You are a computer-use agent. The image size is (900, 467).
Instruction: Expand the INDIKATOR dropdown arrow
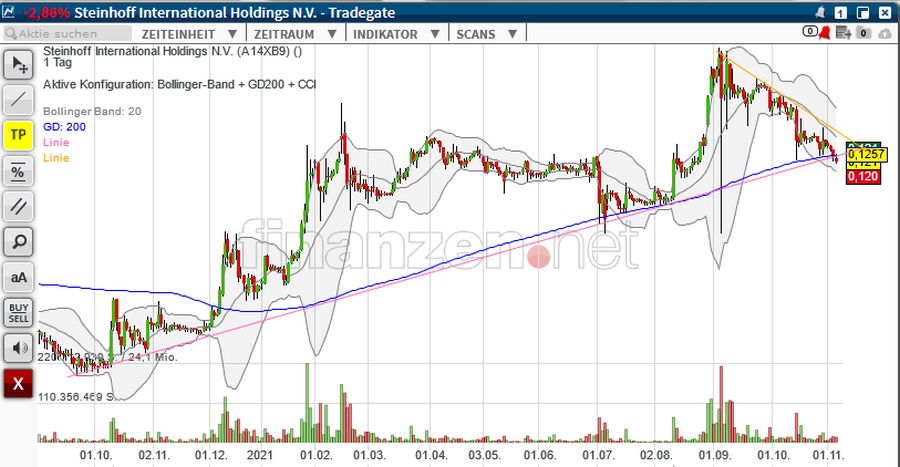(x=435, y=34)
